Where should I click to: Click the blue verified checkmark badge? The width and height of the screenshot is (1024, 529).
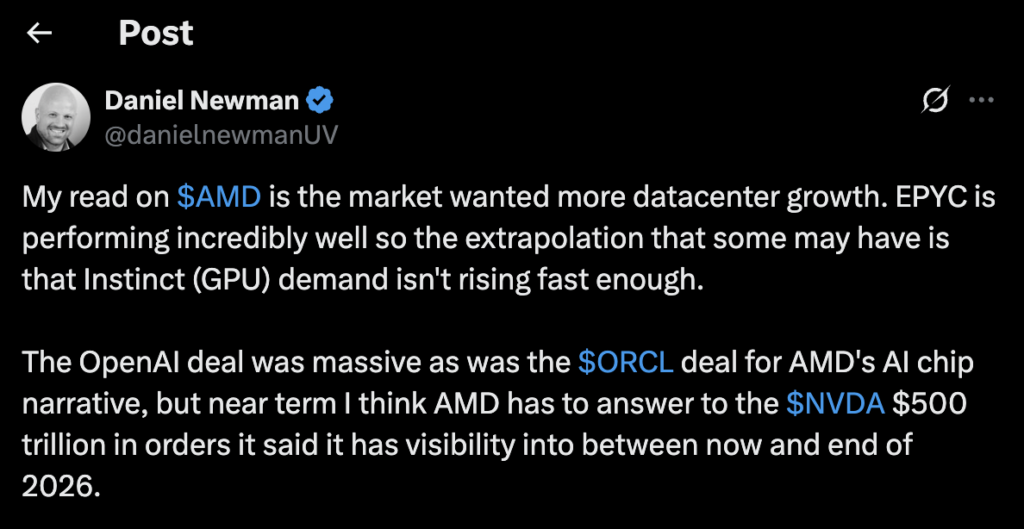pyautogui.click(x=320, y=100)
